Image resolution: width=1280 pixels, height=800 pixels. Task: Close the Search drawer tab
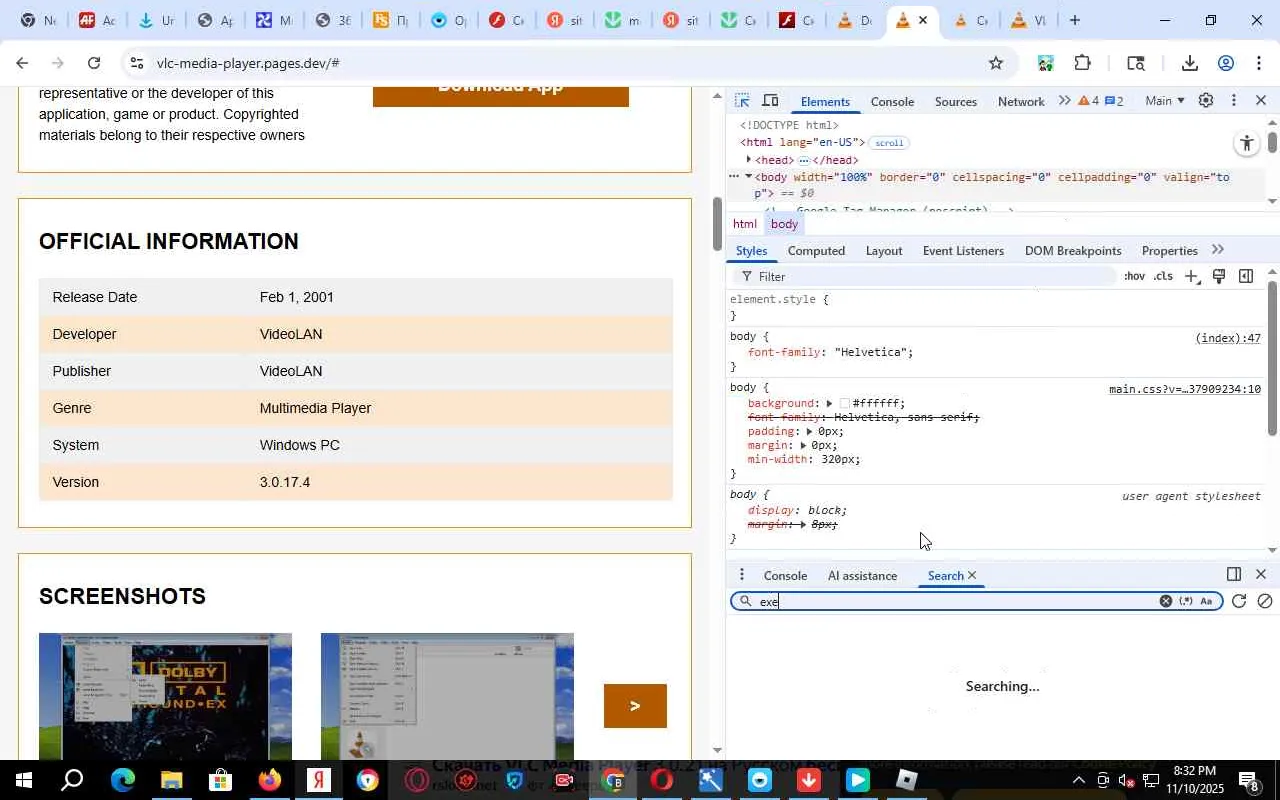click(x=972, y=576)
